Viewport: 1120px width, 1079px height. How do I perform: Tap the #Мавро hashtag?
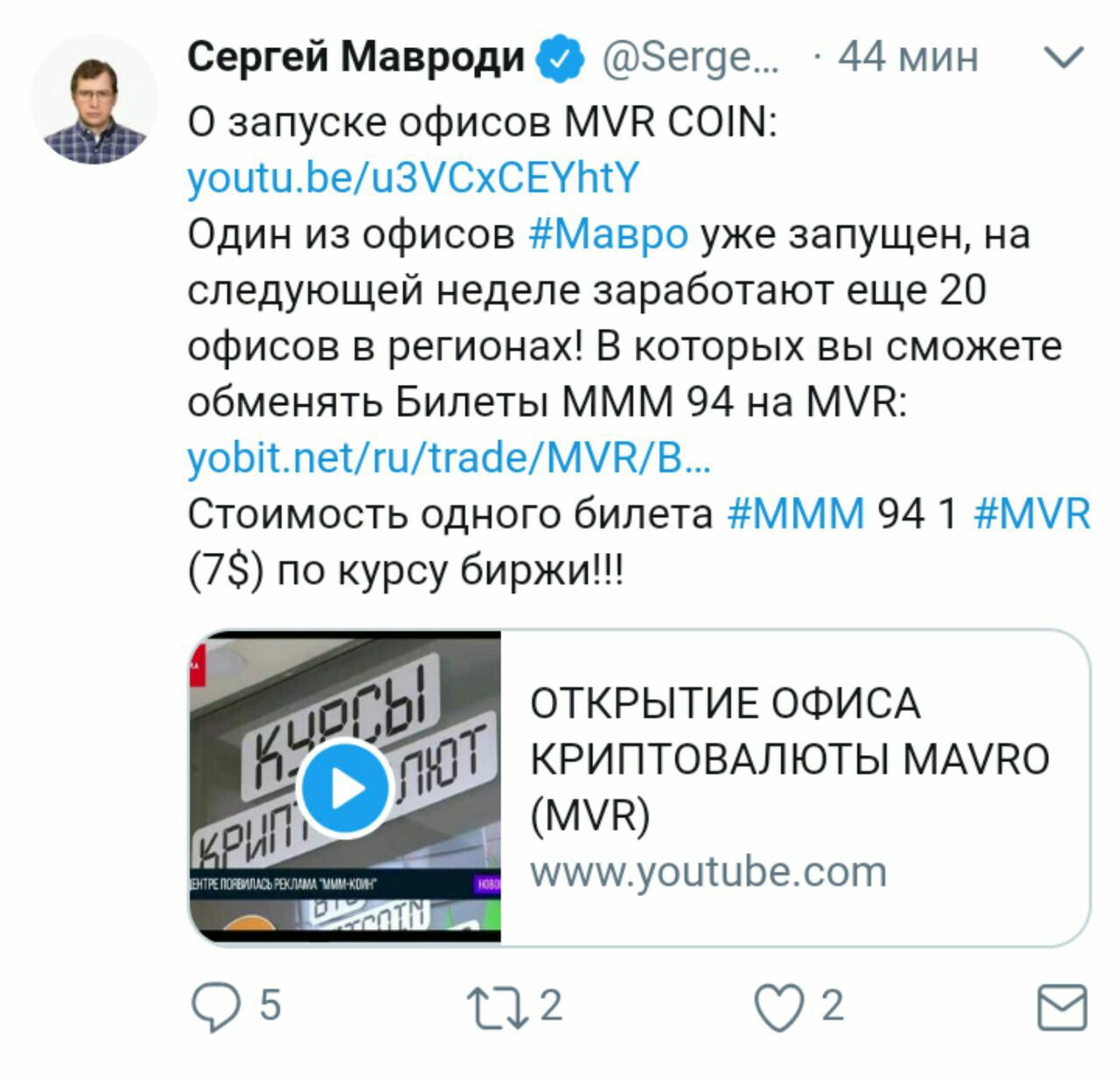(x=609, y=235)
